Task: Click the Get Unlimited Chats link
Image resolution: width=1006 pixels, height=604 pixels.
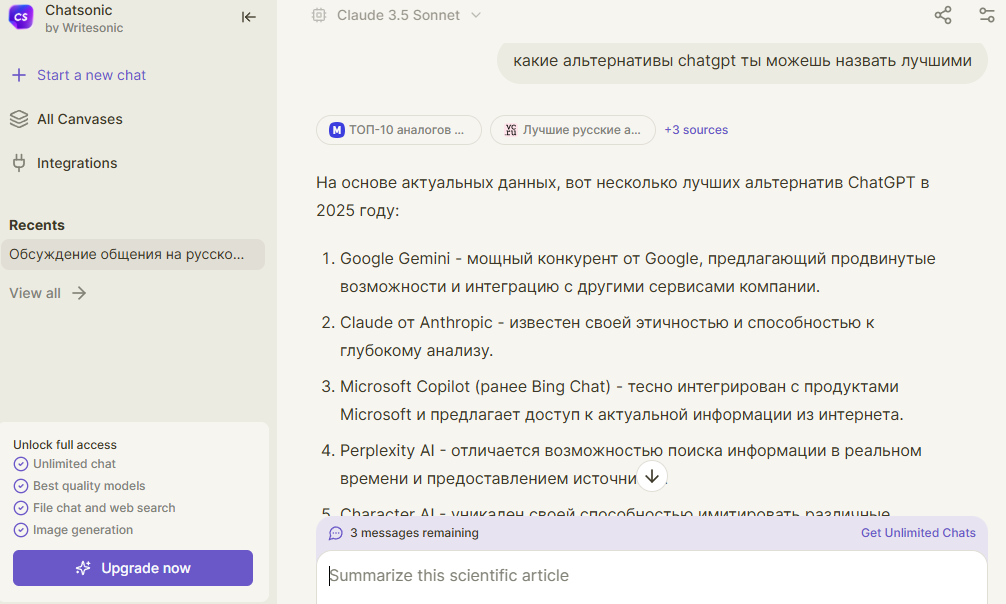Action: [x=918, y=533]
